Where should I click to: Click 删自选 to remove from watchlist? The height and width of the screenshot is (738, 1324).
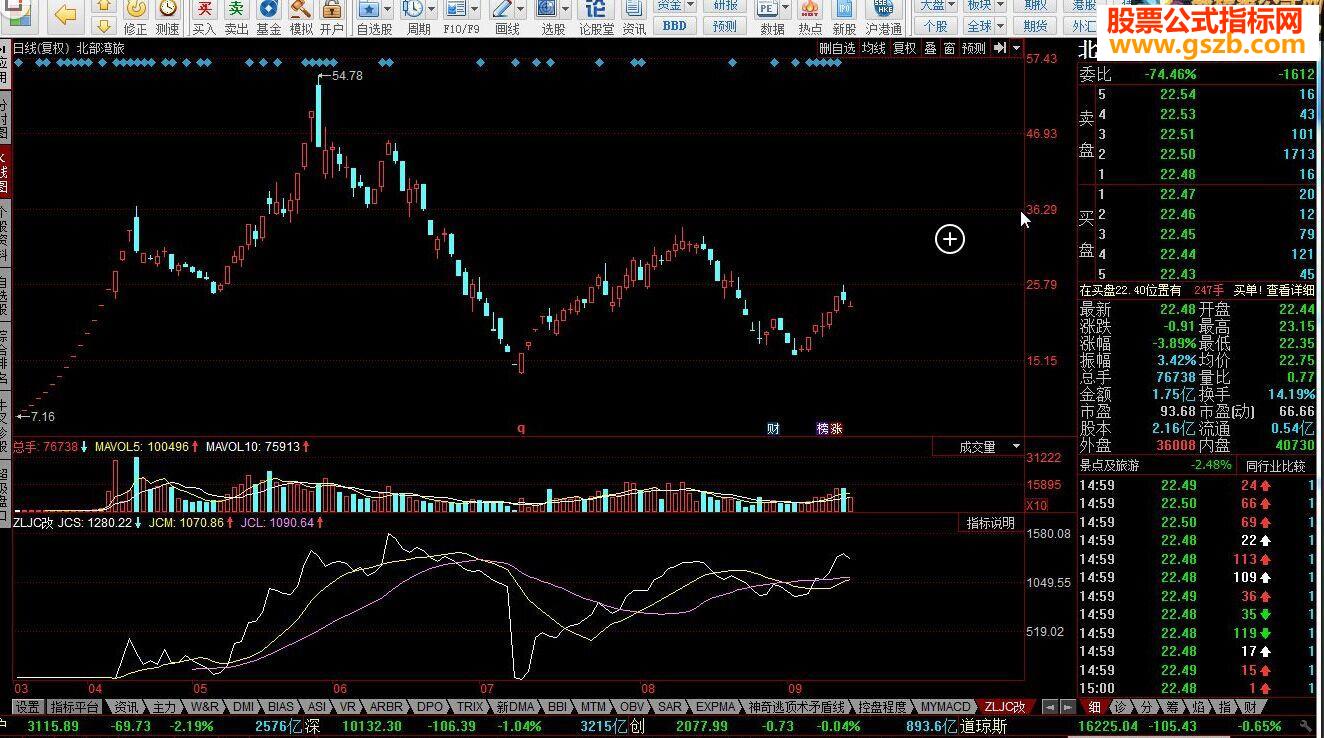tap(837, 48)
